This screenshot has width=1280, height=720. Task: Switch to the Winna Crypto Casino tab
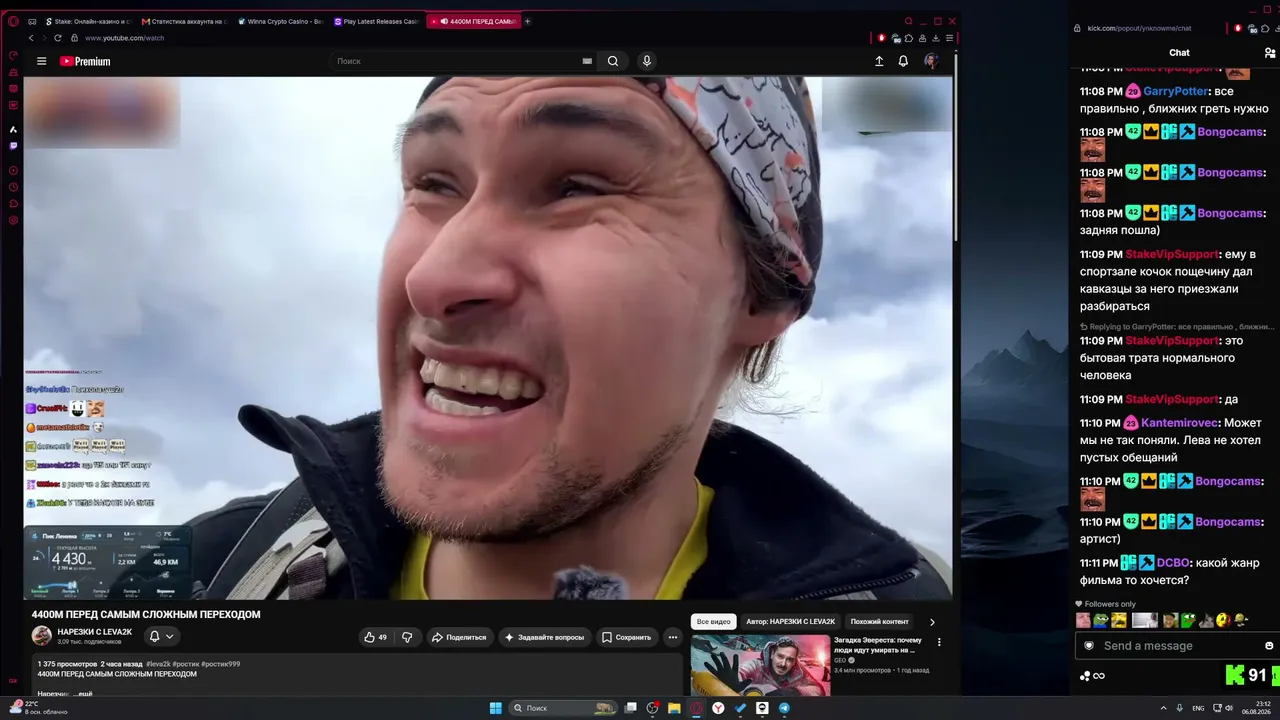coord(281,21)
